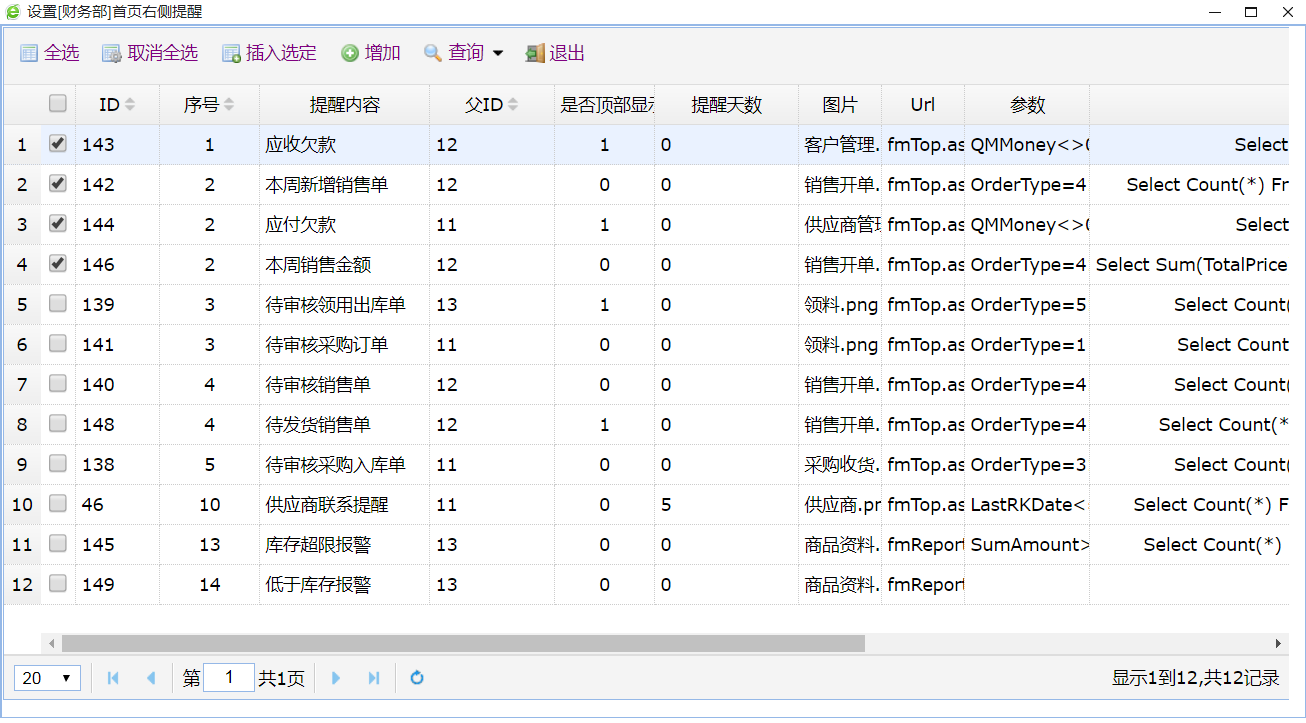Jump to the last page arrow

coord(374,678)
